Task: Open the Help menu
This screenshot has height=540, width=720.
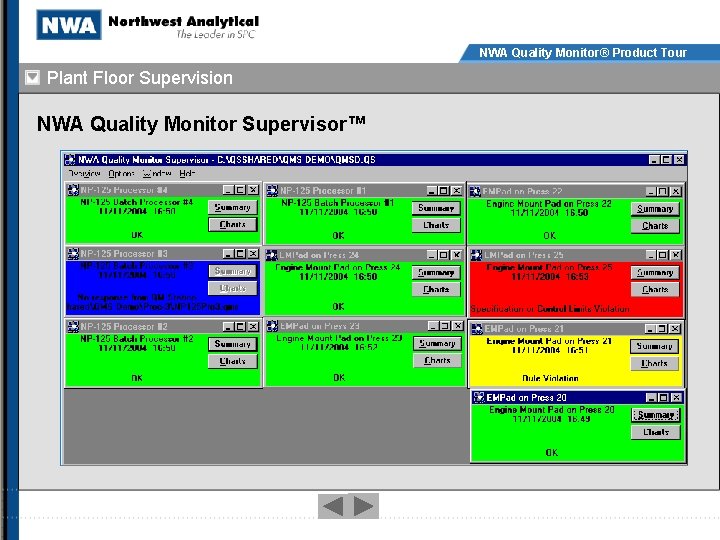Action: click(187, 174)
